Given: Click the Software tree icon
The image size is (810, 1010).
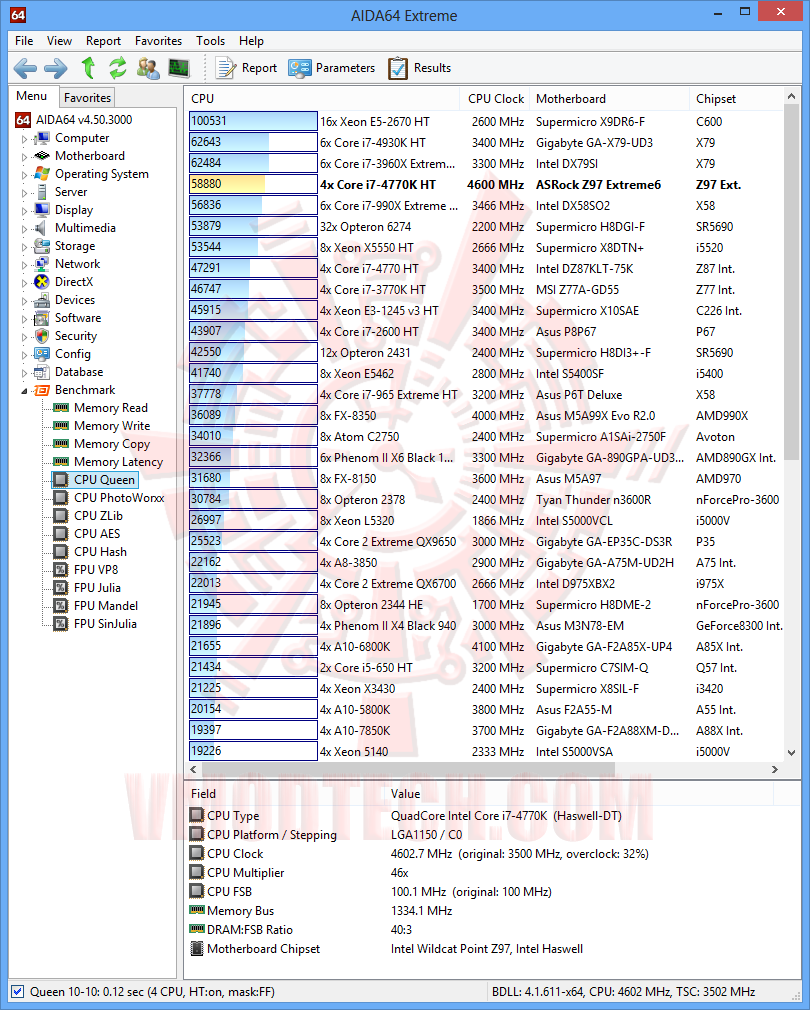Looking at the screenshot, I should click(x=42, y=318).
